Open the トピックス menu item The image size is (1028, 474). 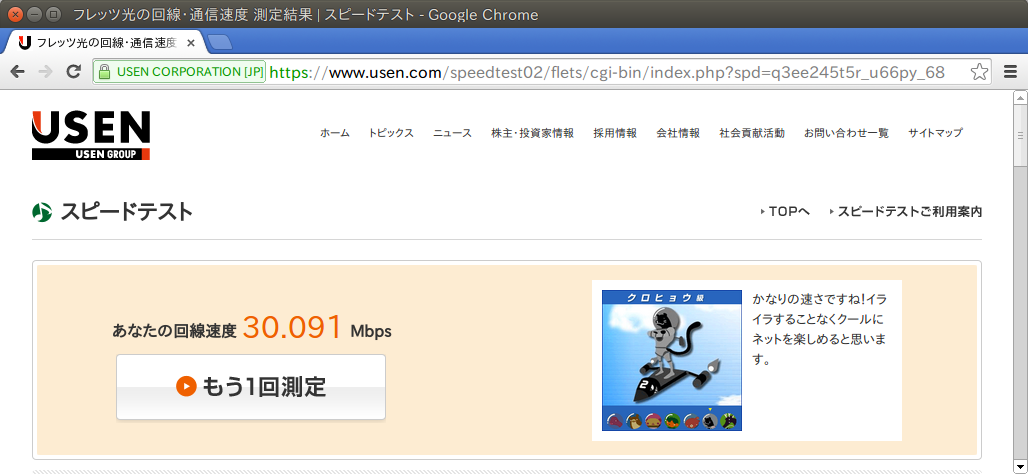(x=391, y=133)
